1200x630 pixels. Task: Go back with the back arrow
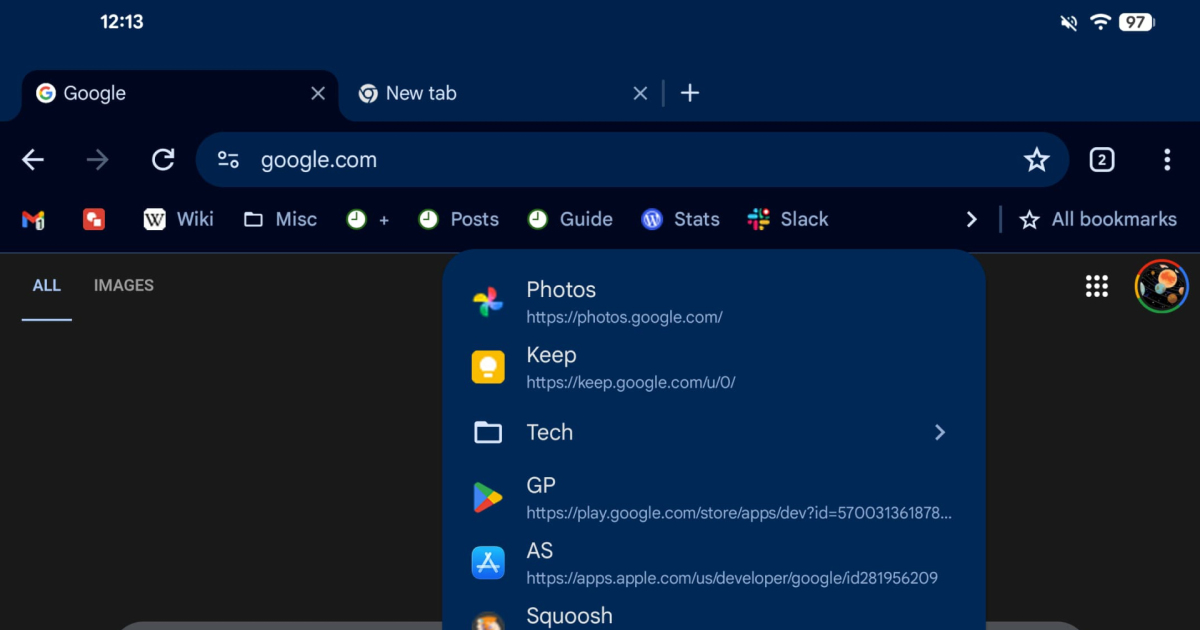click(x=33, y=160)
